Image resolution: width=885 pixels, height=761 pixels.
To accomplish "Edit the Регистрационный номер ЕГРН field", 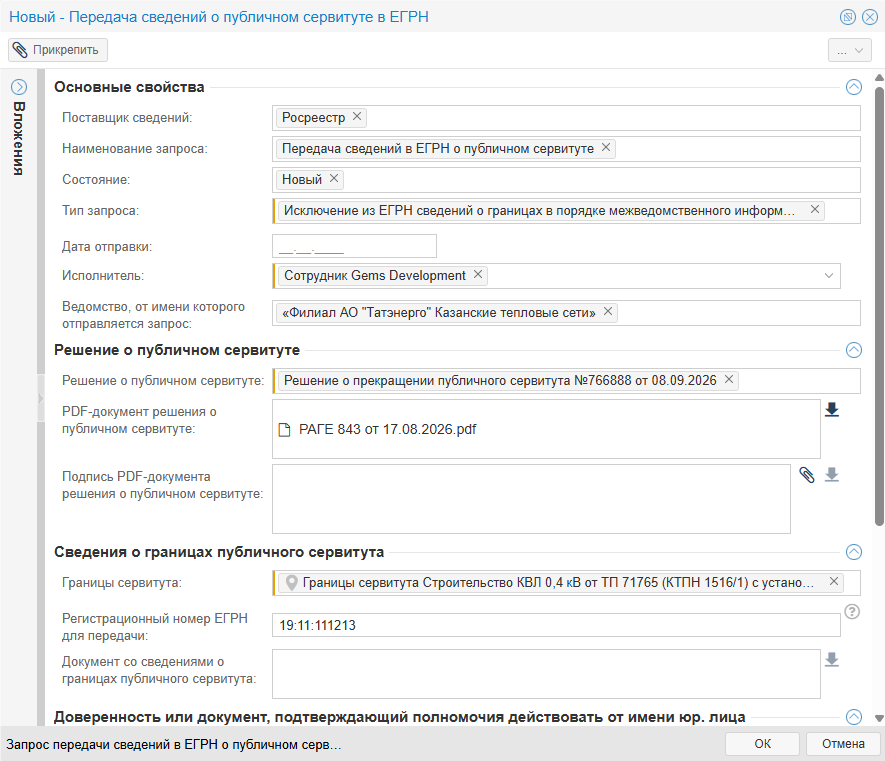I will click(556, 625).
